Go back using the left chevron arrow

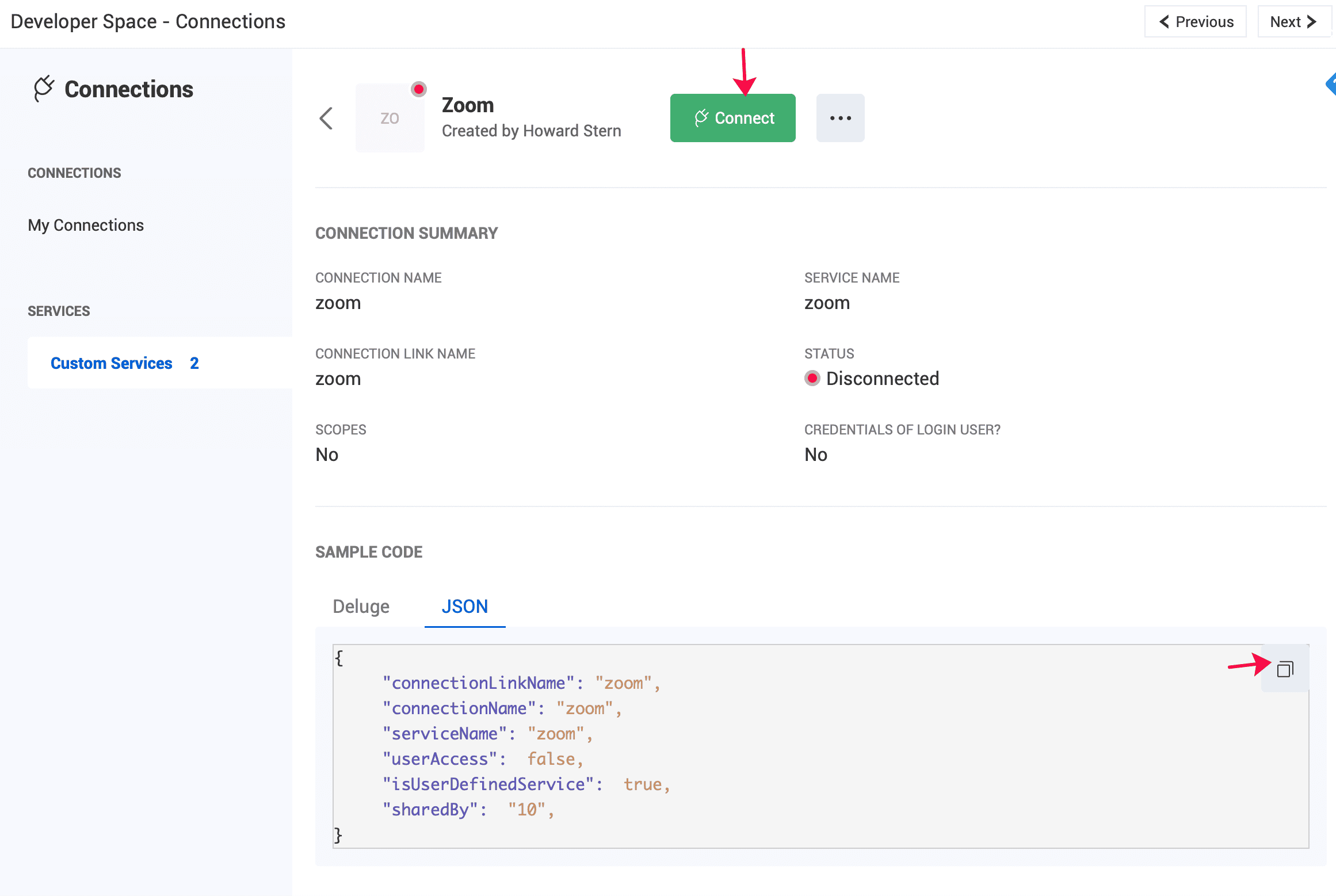[326, 119]
